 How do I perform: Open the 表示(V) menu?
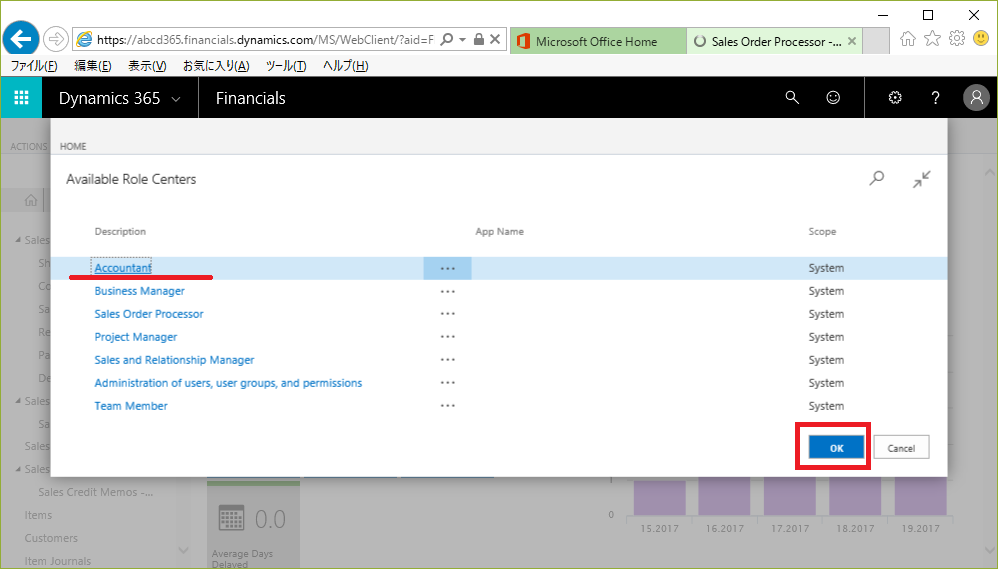click(x=147, y=66)
